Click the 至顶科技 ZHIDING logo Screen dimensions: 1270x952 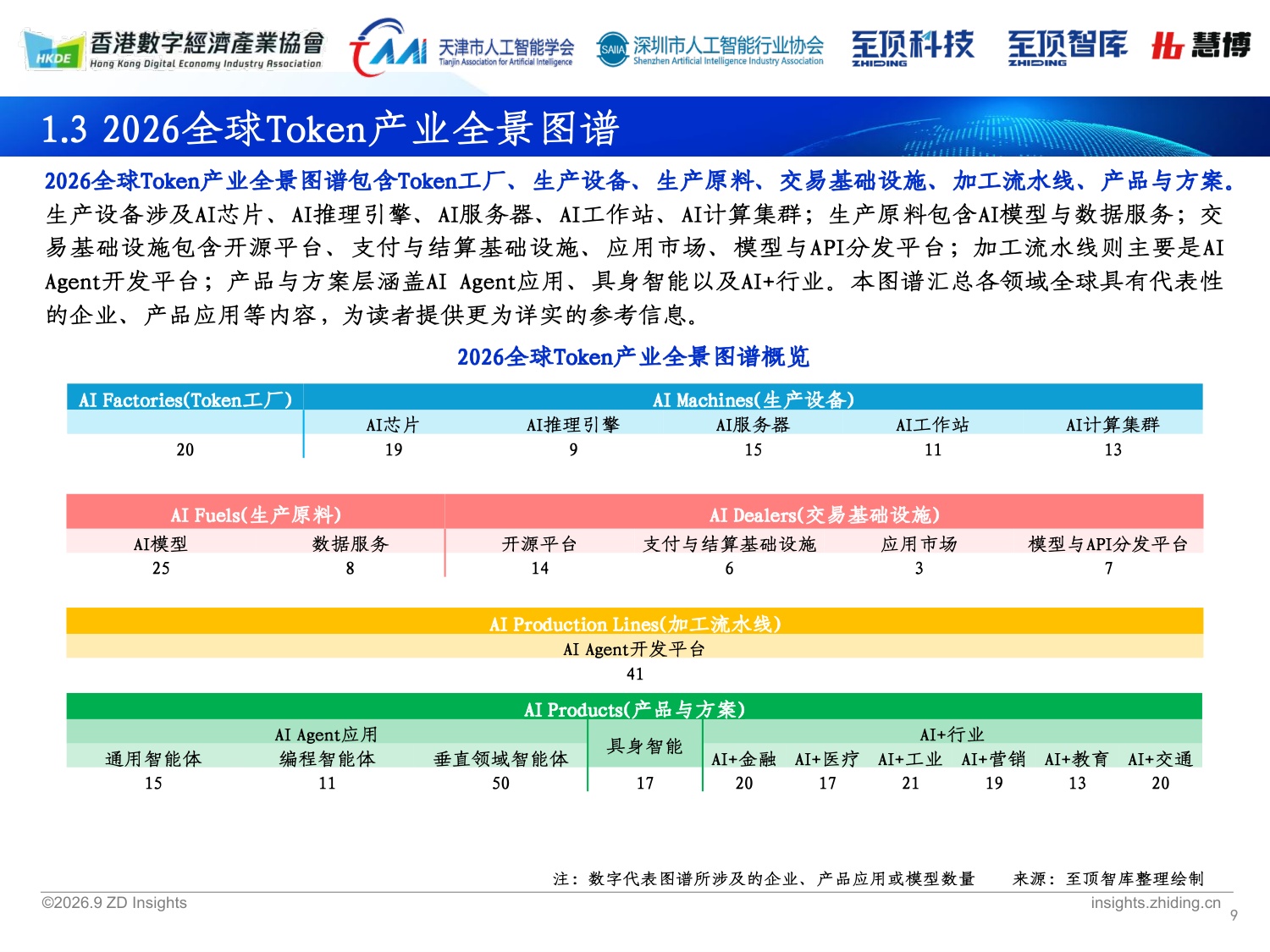[x=913, y=47]
